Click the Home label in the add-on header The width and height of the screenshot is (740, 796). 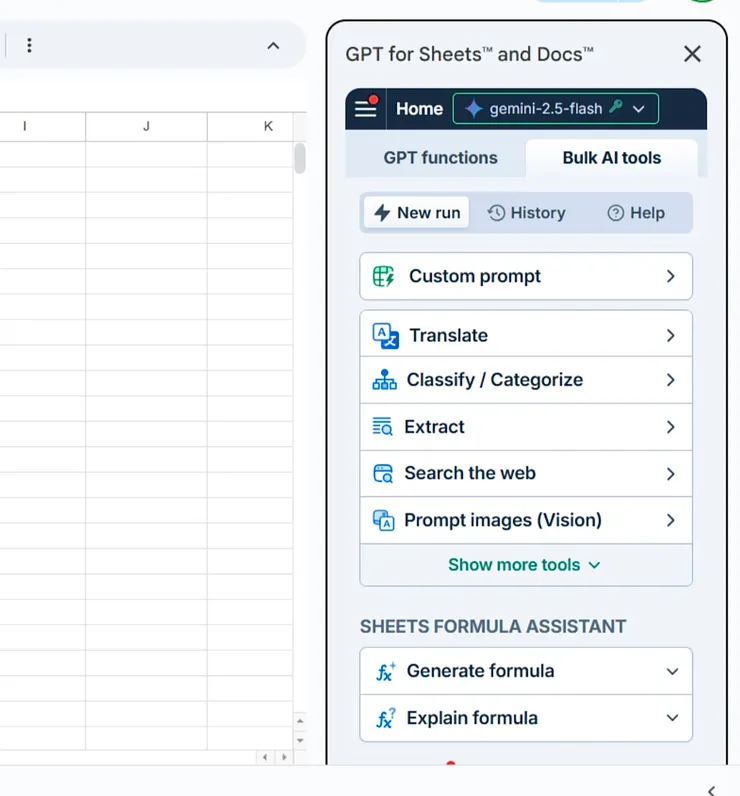[x=419, y=109]
